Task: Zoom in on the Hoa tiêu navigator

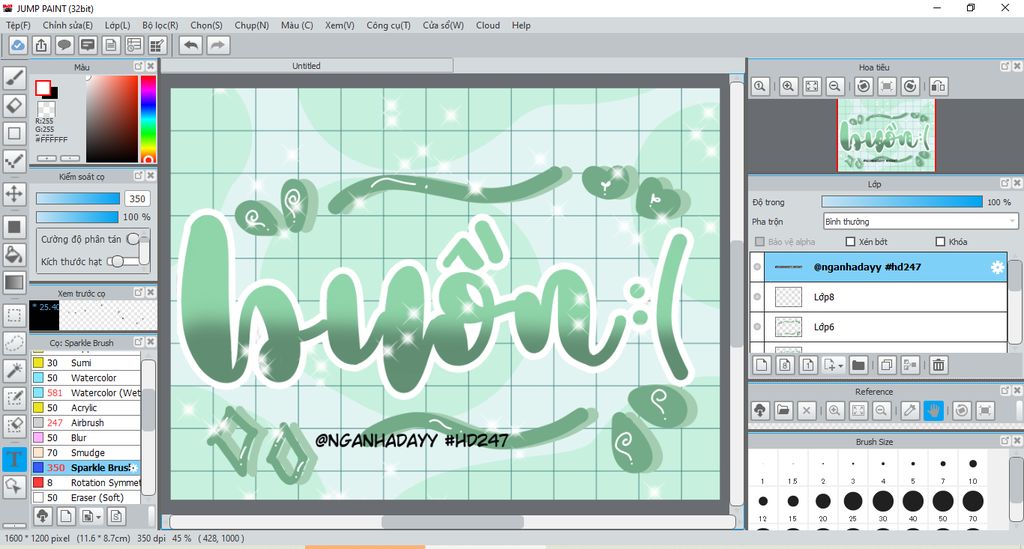Action: point(788,86)
